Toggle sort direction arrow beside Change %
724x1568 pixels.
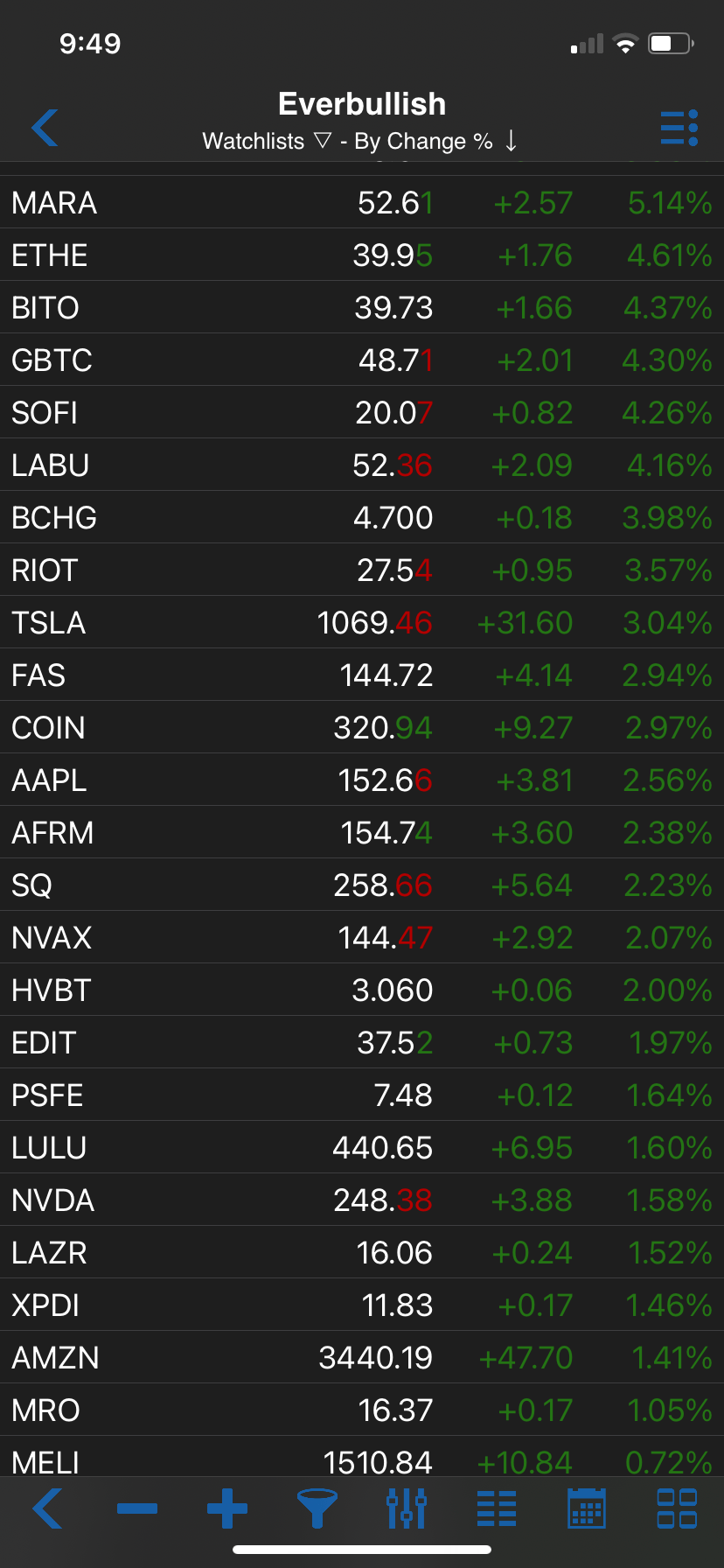point(512,141)
